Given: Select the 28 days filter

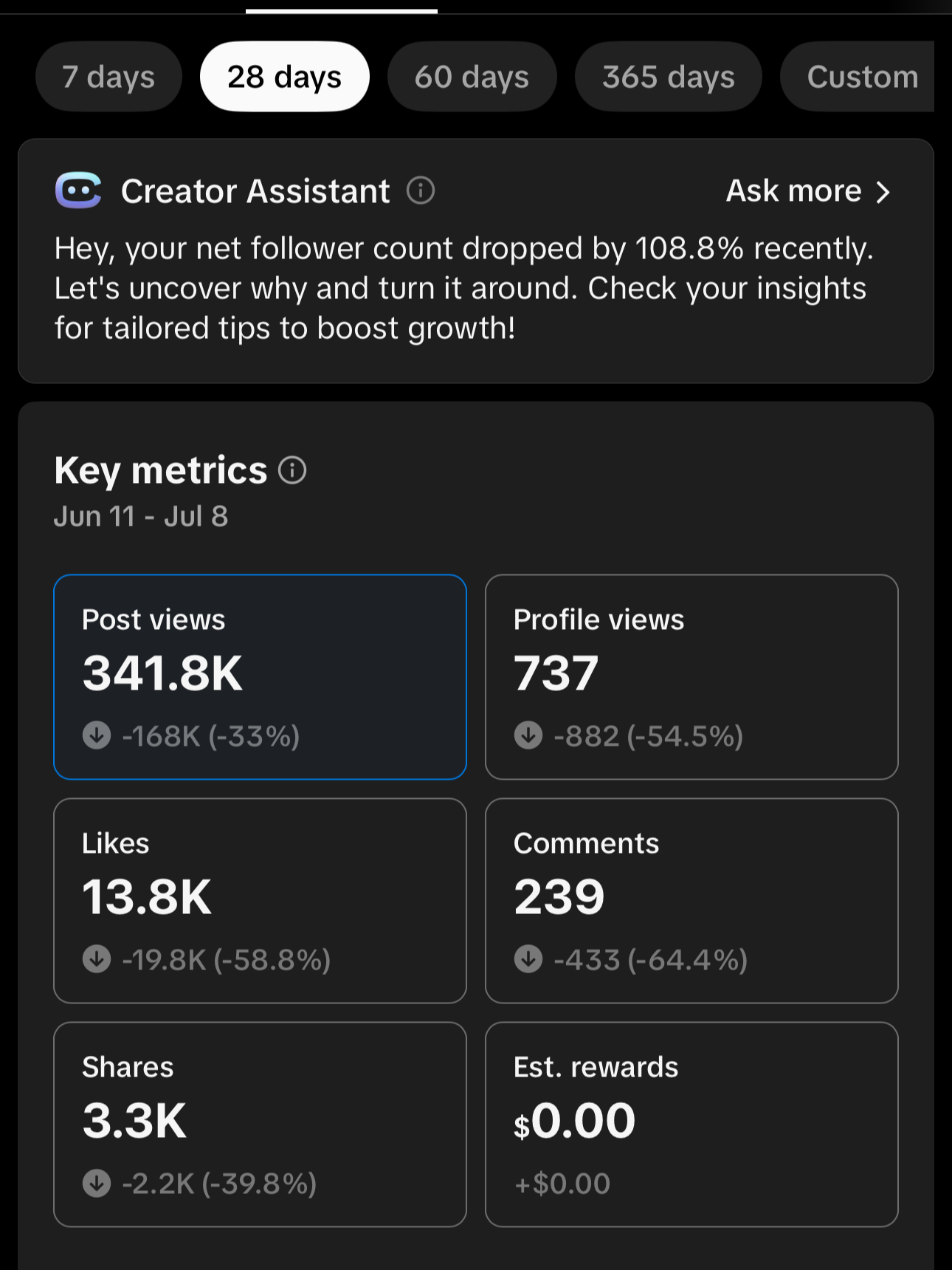Looking at the screenshot, I should tap(284, 77).
